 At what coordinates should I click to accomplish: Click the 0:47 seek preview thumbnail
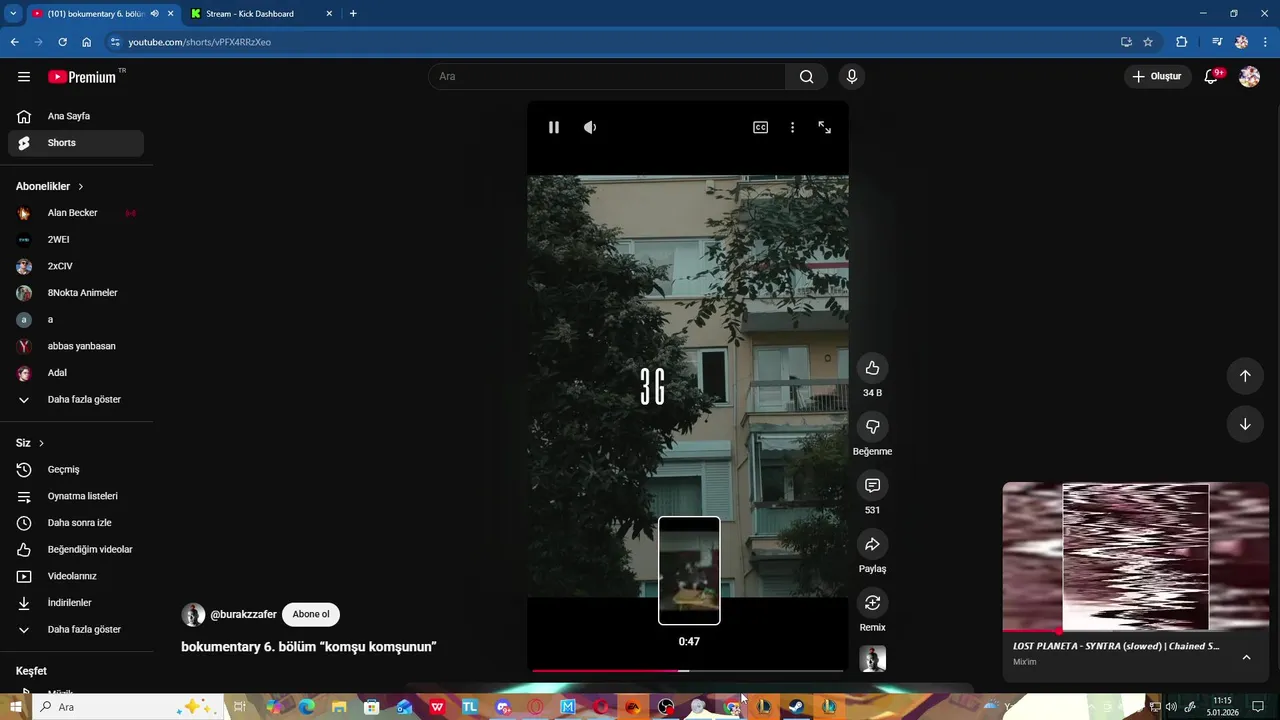pyautogui.click(x=689, y=571)
